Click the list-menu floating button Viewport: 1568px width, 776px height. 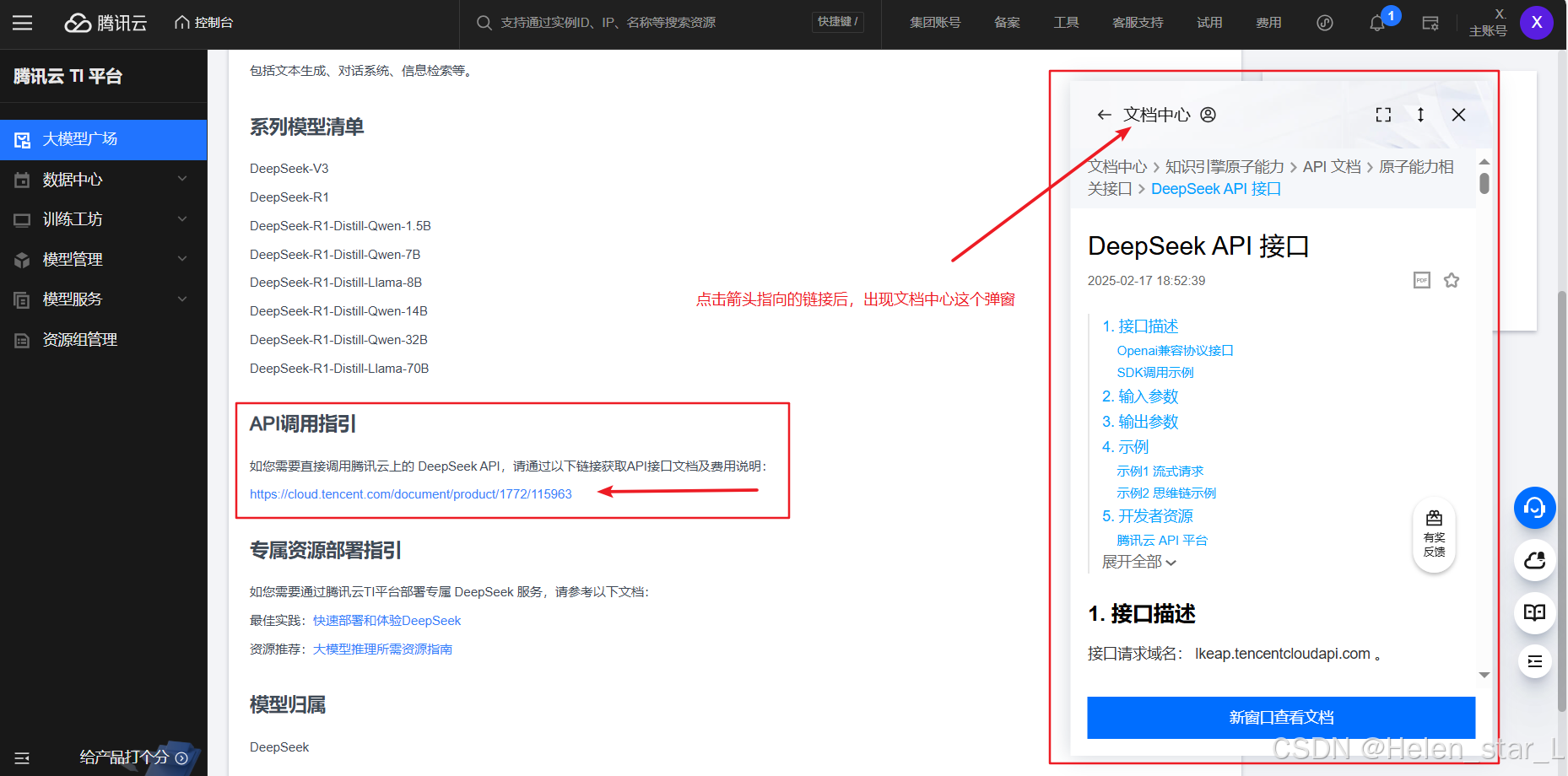pos(1535,661)
